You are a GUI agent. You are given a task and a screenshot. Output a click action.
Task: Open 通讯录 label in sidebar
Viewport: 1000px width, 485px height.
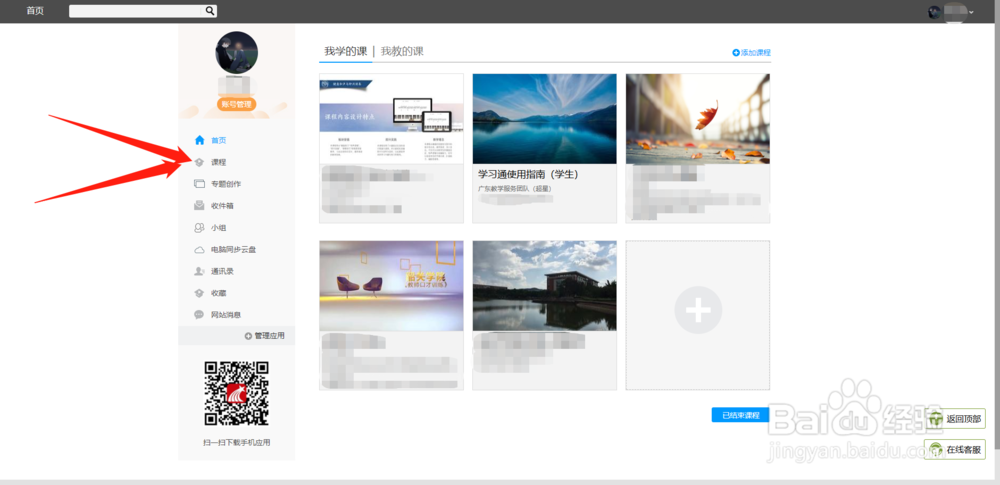pos(223,271)
